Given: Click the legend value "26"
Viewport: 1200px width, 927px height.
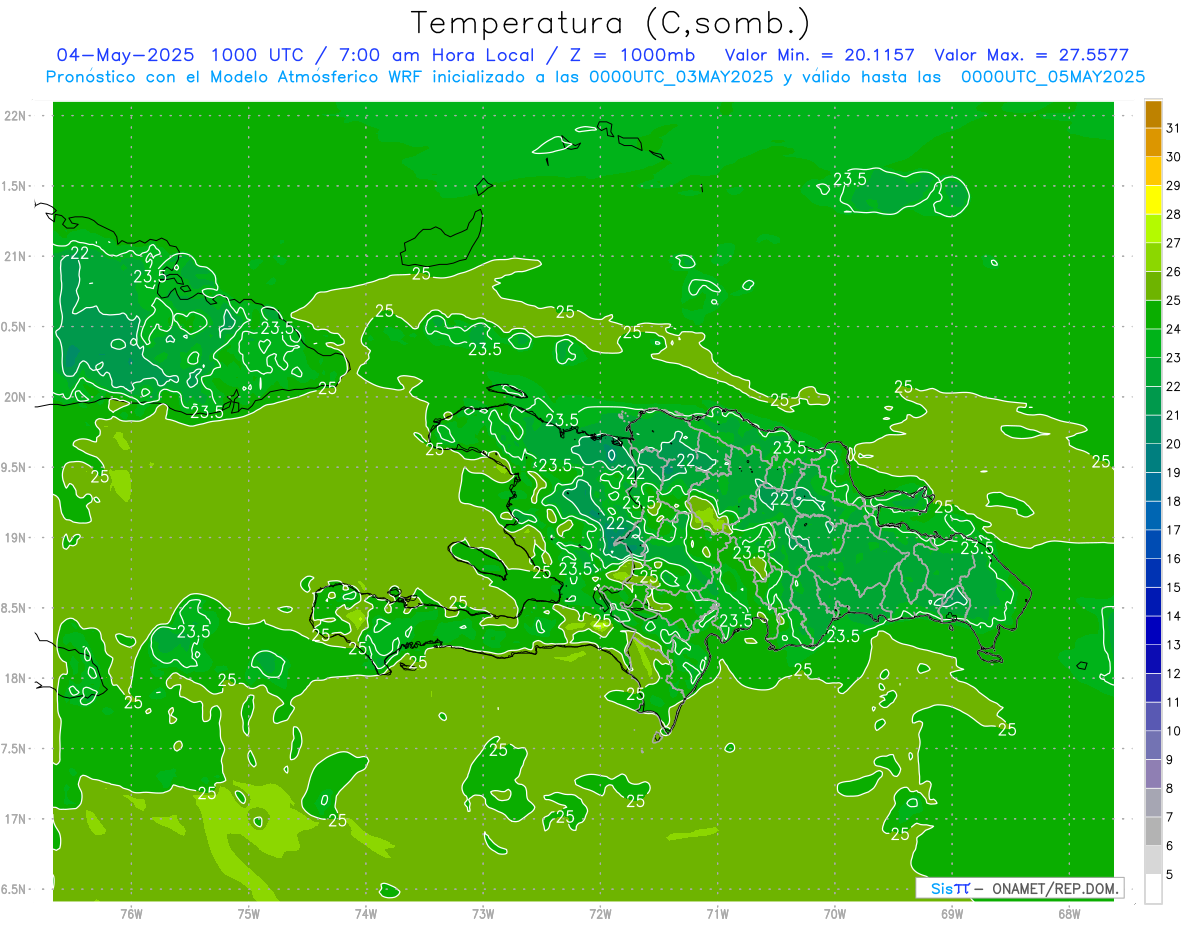Looking at the screenshot, I should pyautogui.click(x=1173, y=272).
